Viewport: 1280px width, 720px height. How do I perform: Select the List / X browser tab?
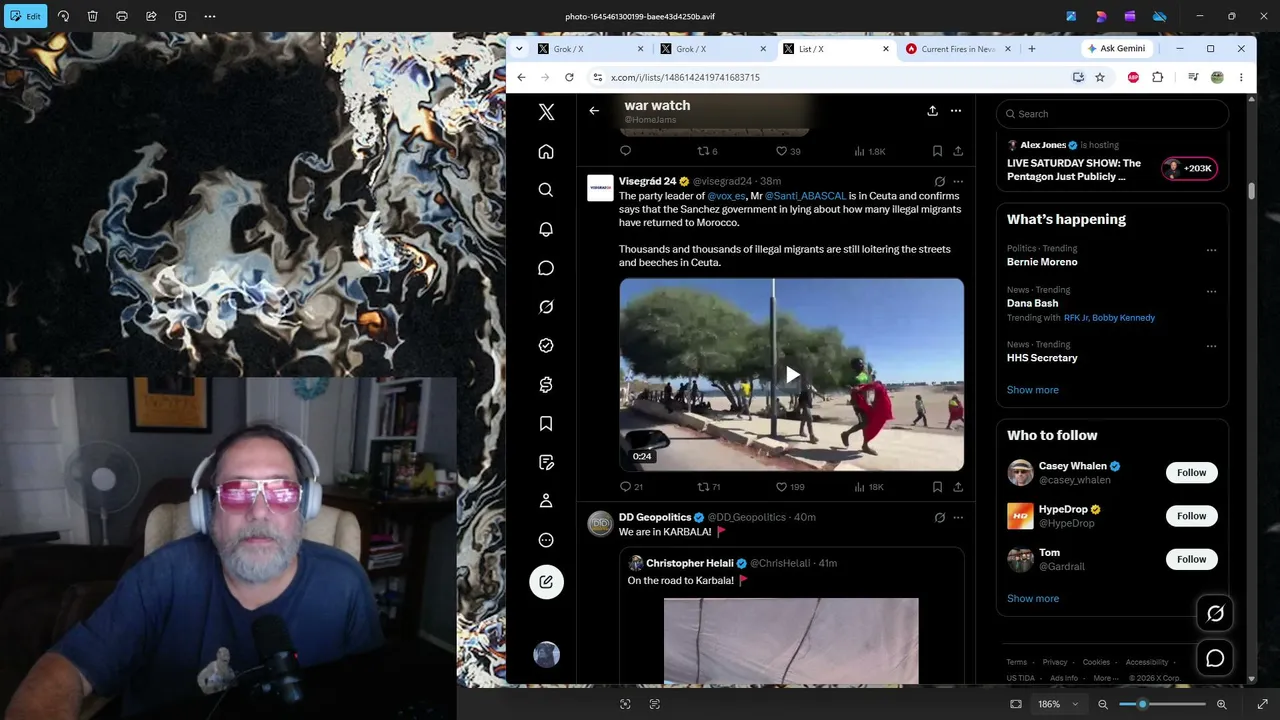836,49
